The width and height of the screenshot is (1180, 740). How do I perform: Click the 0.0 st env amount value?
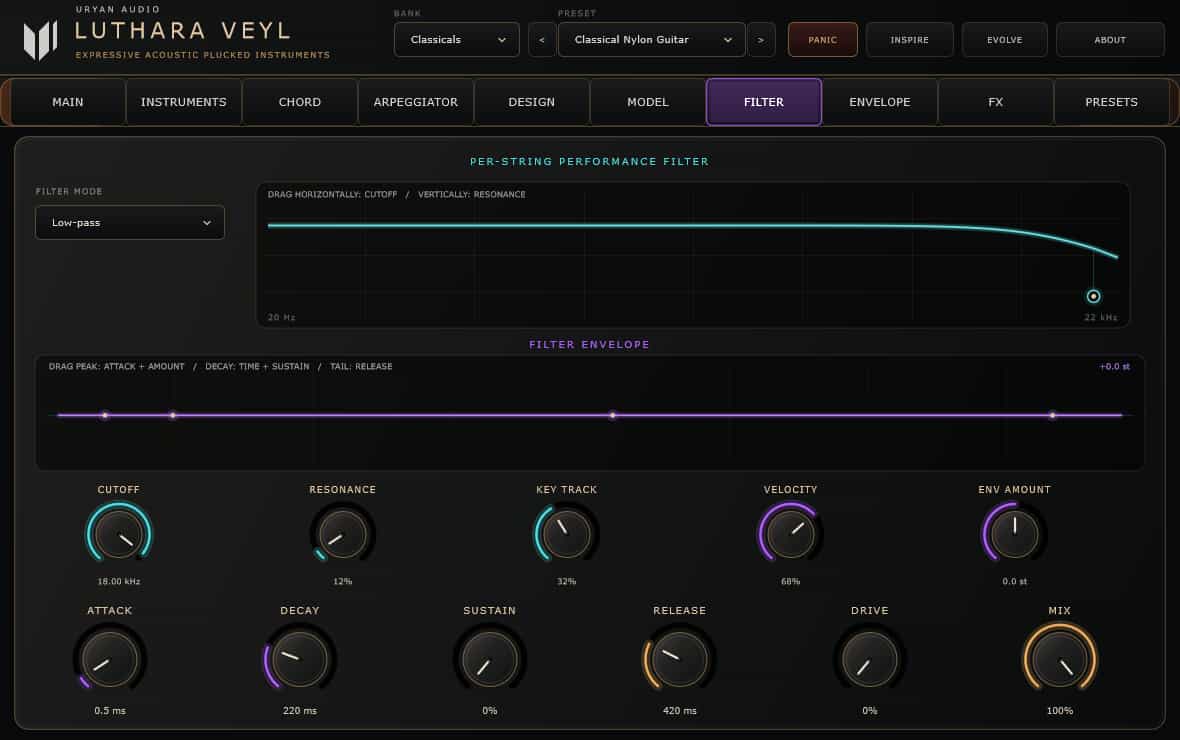[1014, 581]
